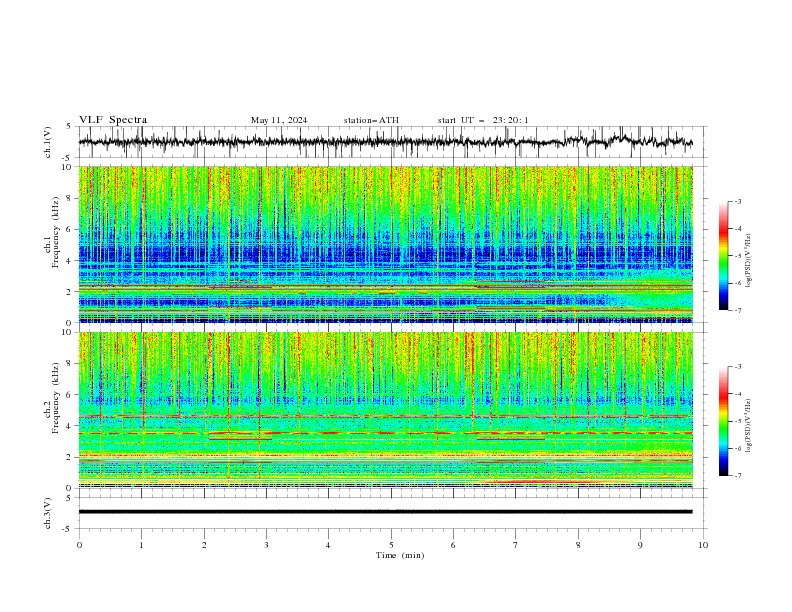Click inside the ch.1 spectrogram plot
The height and width of the screenshot is (612, 792).
point(385,244)
